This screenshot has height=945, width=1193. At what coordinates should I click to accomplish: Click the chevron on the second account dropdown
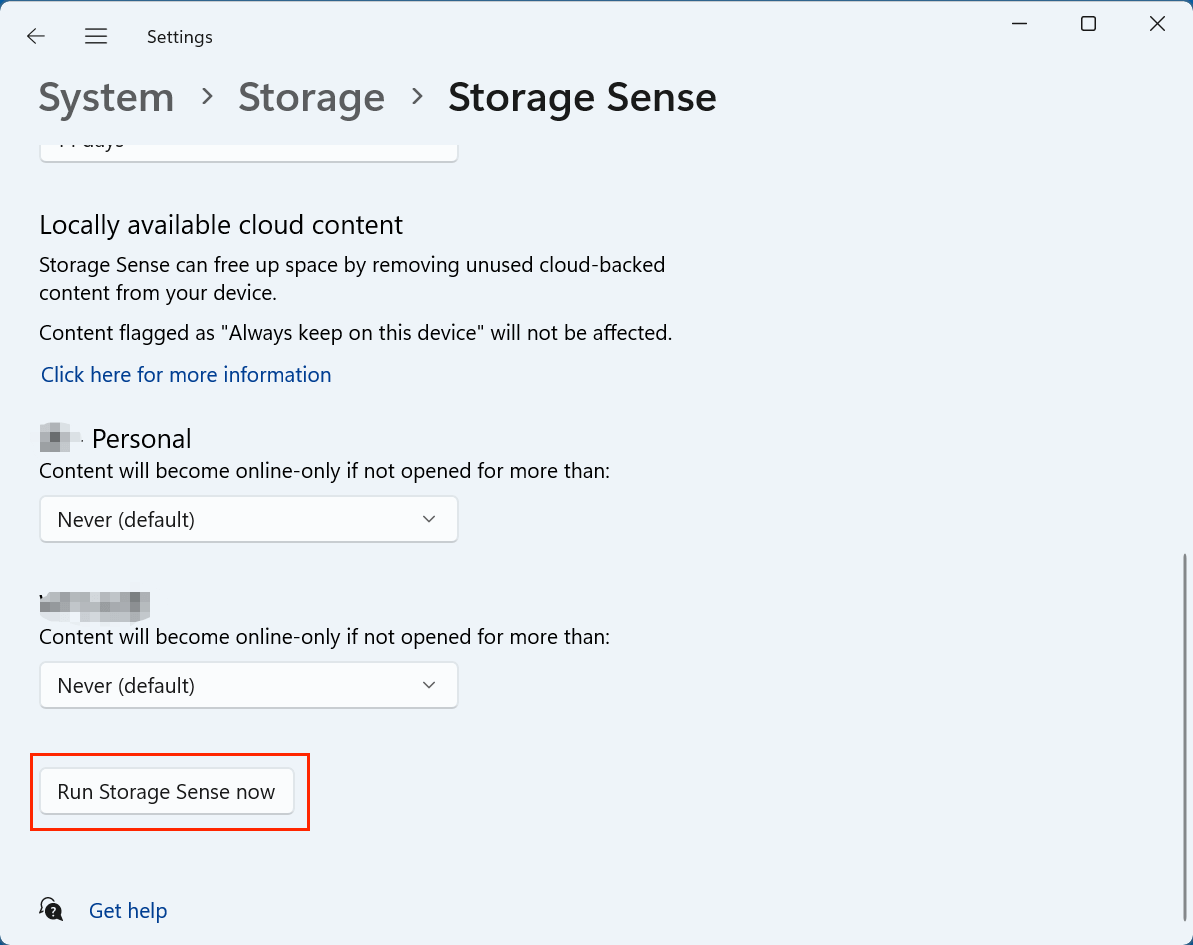pos(428,685)
